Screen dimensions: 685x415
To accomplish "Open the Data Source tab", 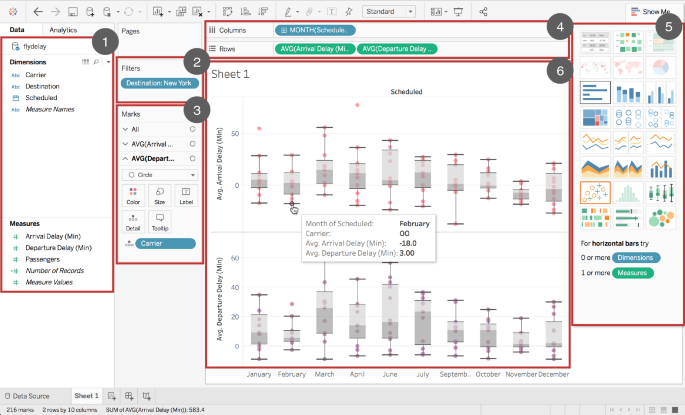I will pyautogui.click(x=27, y=396).
